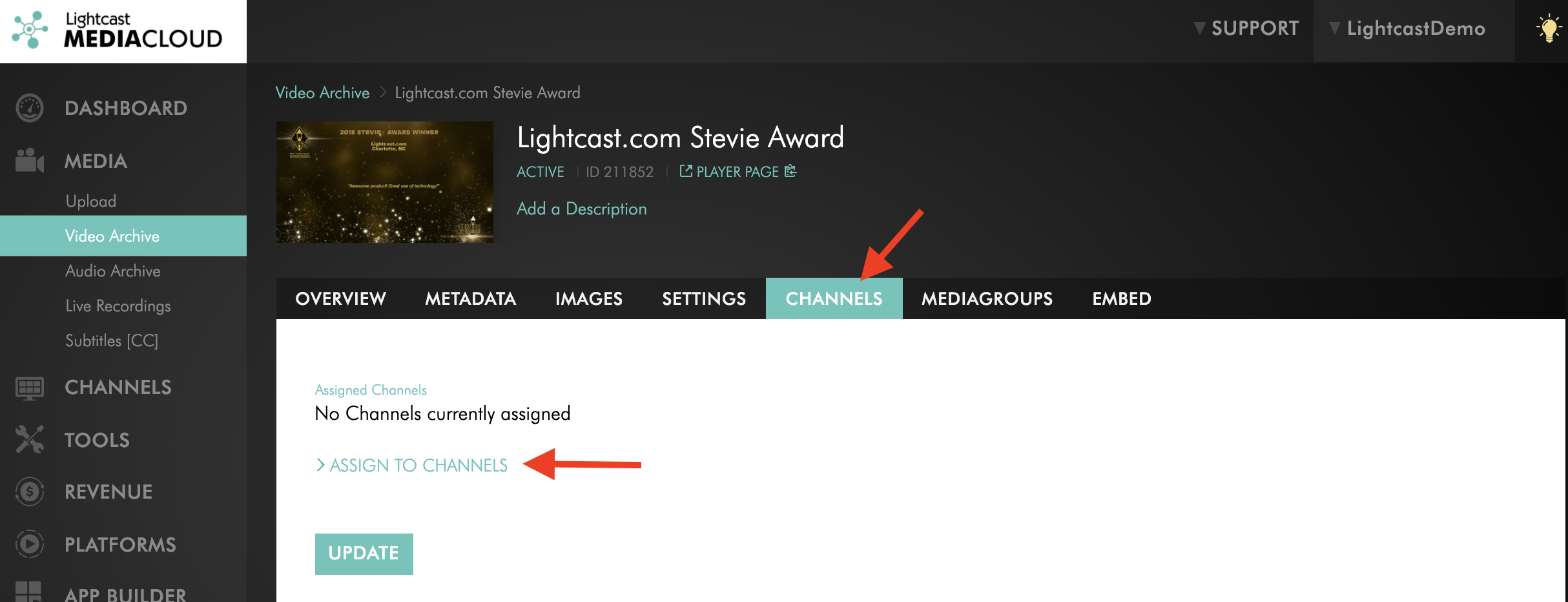The image size is (1568, 602).
Task: Switch to the Embed tab
Action: tap(1121, 298)
